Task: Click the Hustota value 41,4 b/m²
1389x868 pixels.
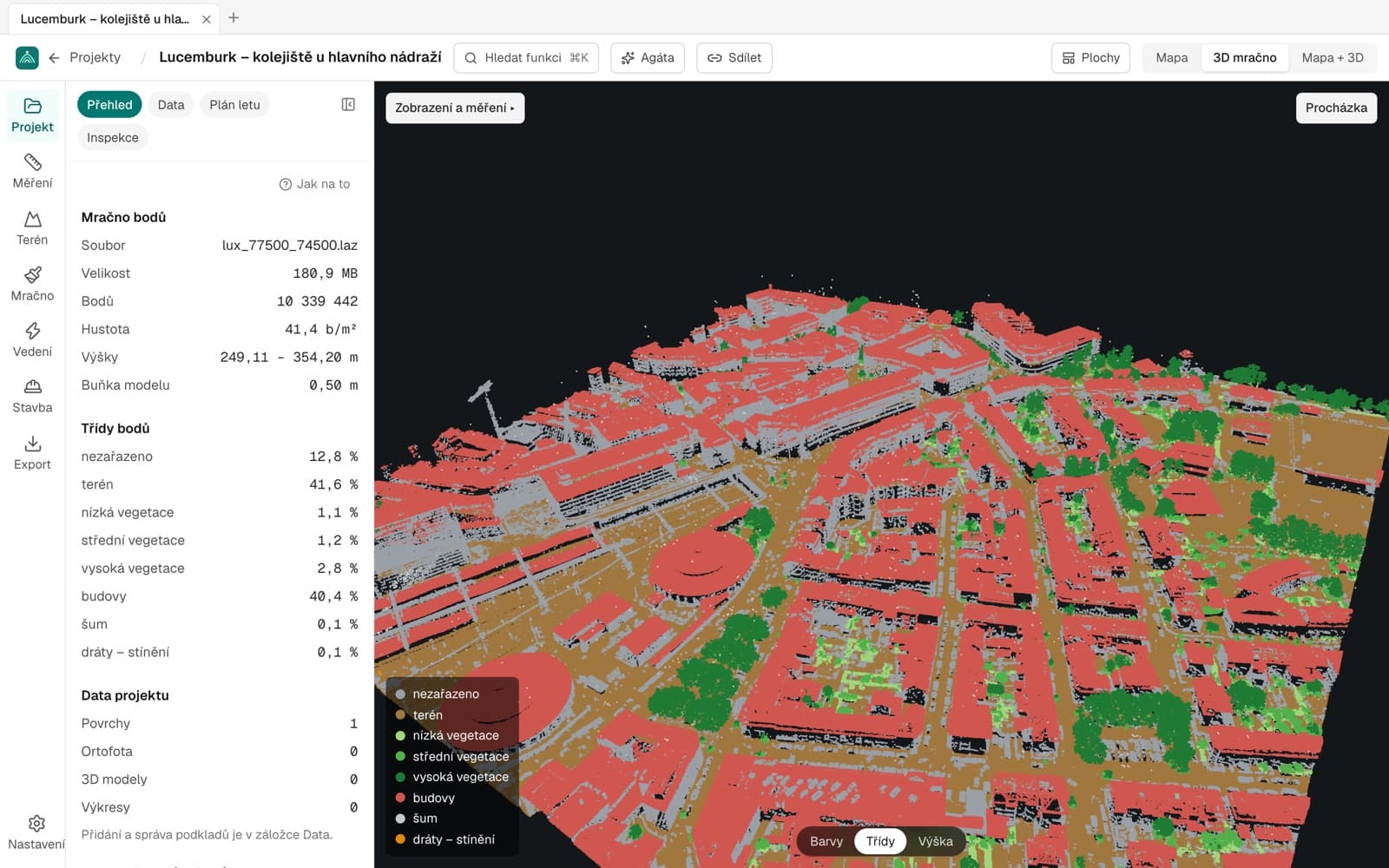Action: point(321,329)
